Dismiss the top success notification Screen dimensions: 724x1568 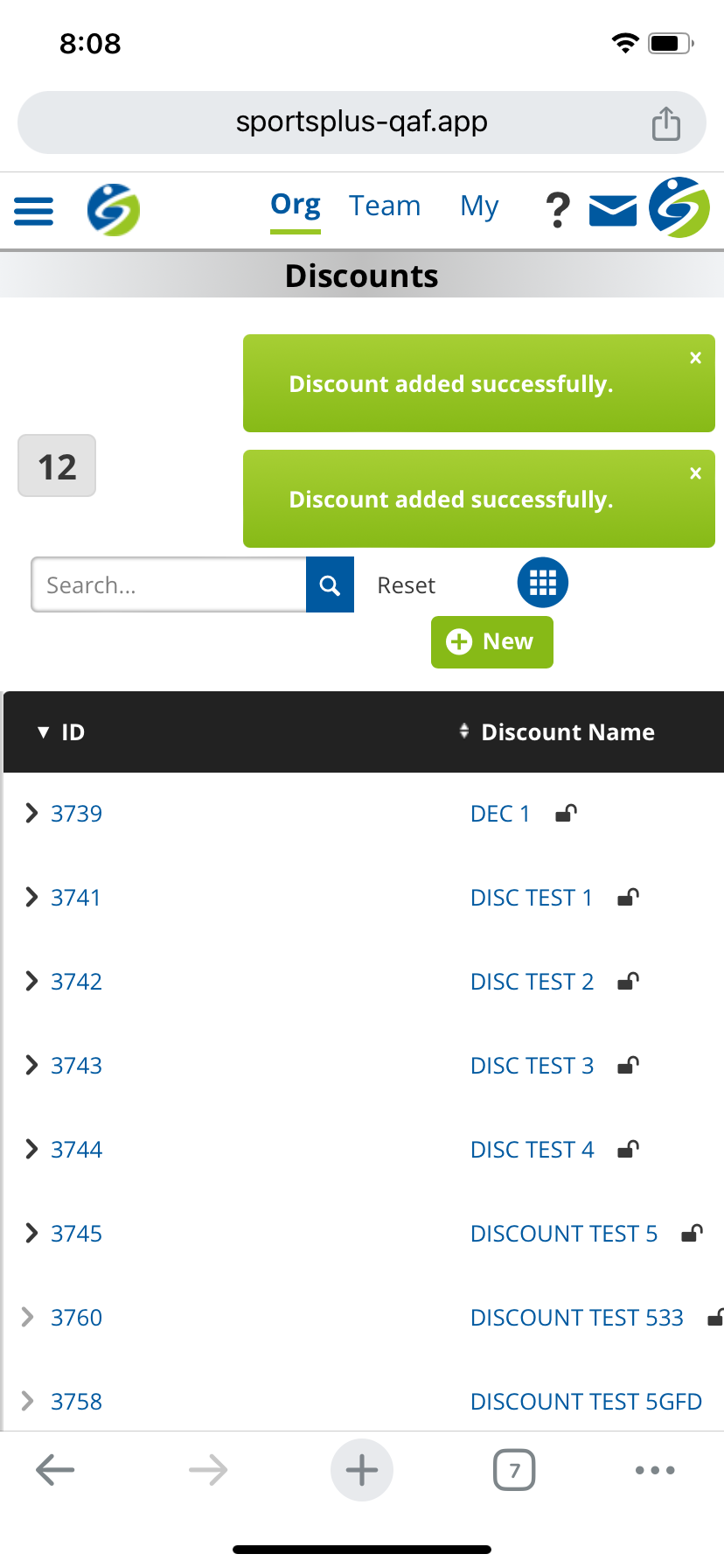(x=695, y=358)
